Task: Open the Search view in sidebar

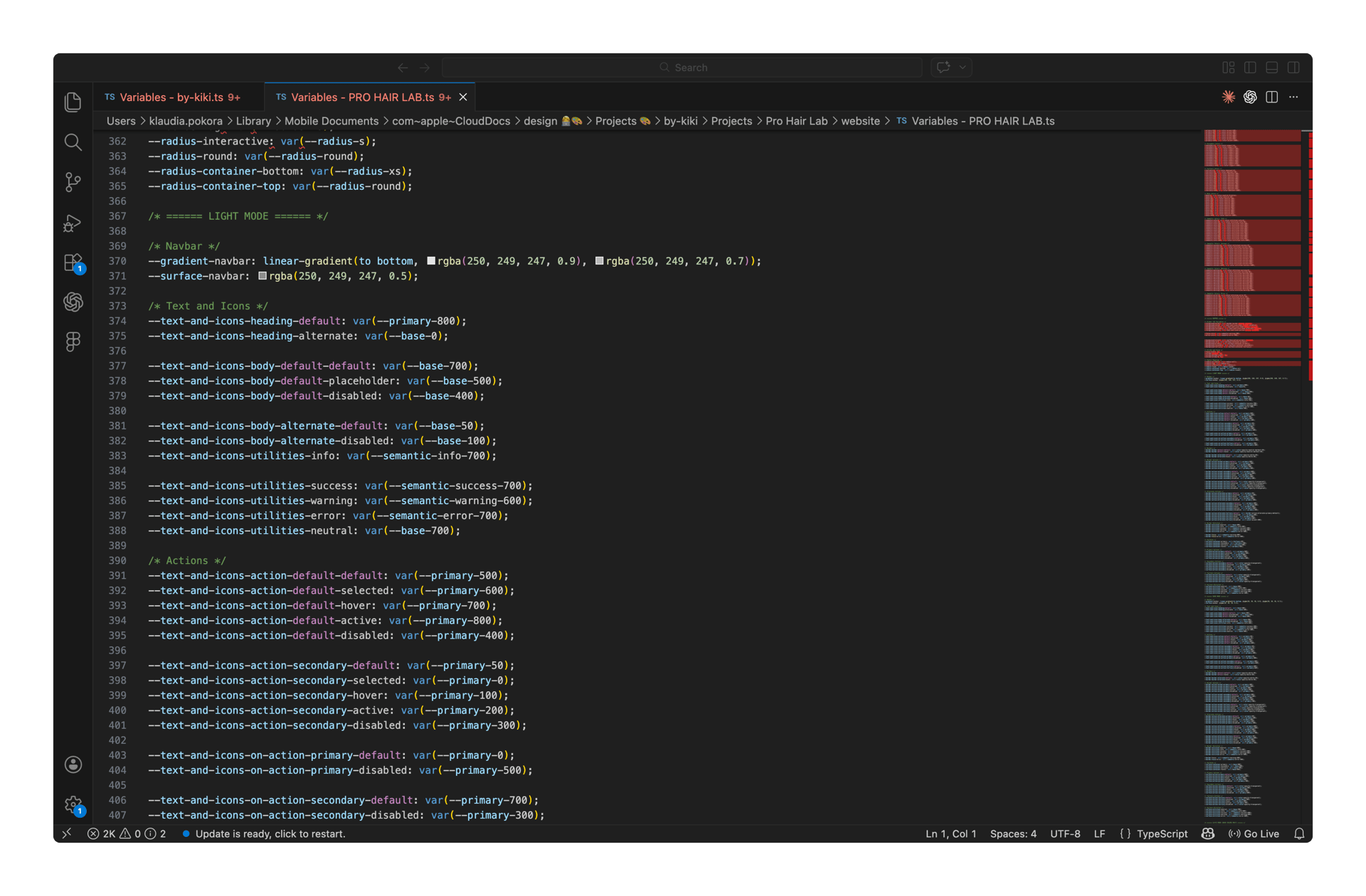Action: [73, 142]
